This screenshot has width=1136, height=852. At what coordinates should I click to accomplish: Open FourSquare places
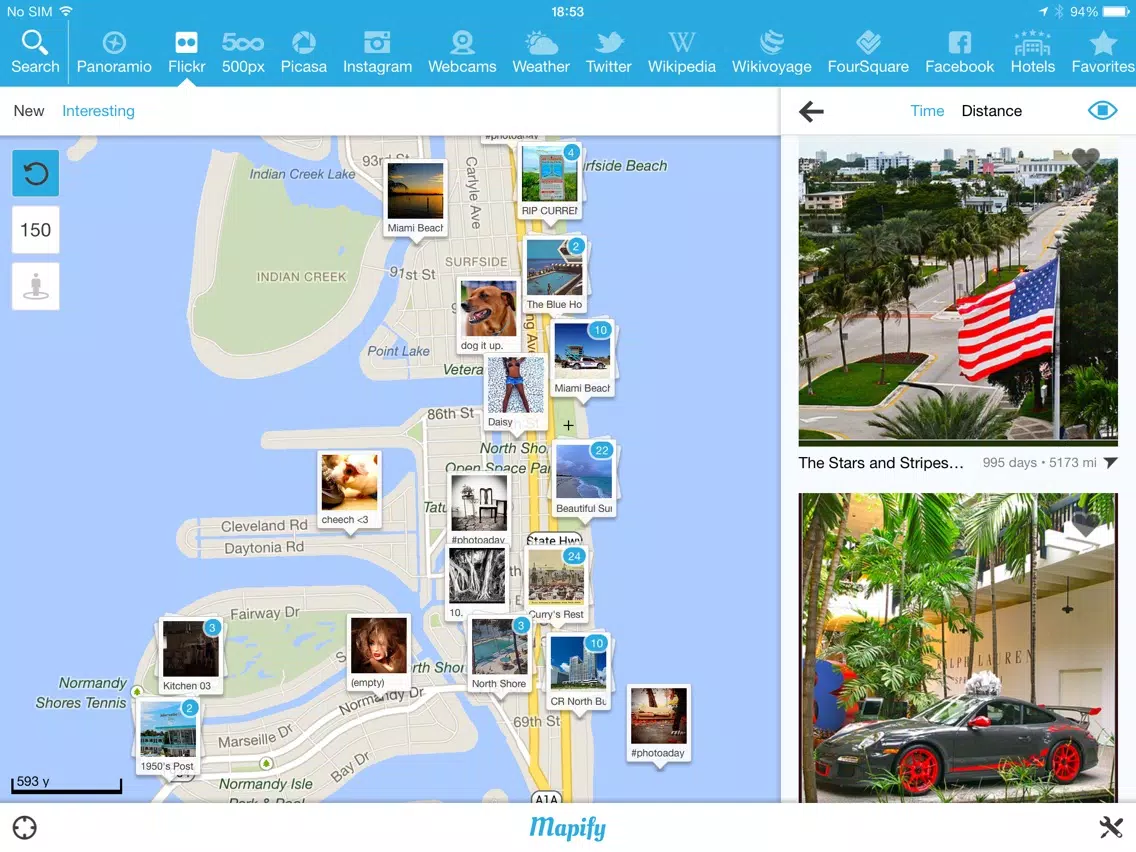[x=868, y=52]
